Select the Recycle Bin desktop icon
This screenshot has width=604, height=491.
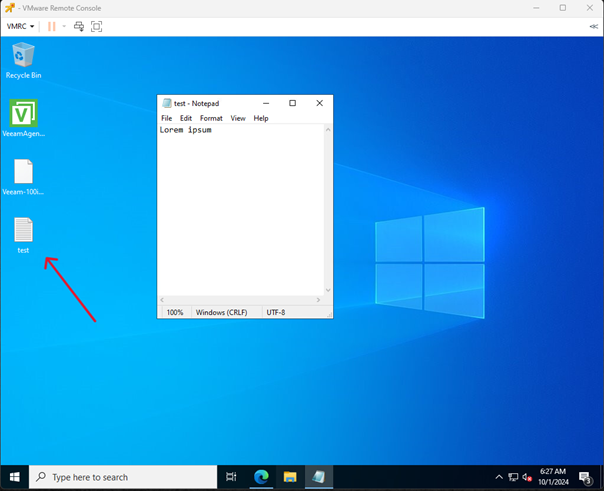[23, 56]
